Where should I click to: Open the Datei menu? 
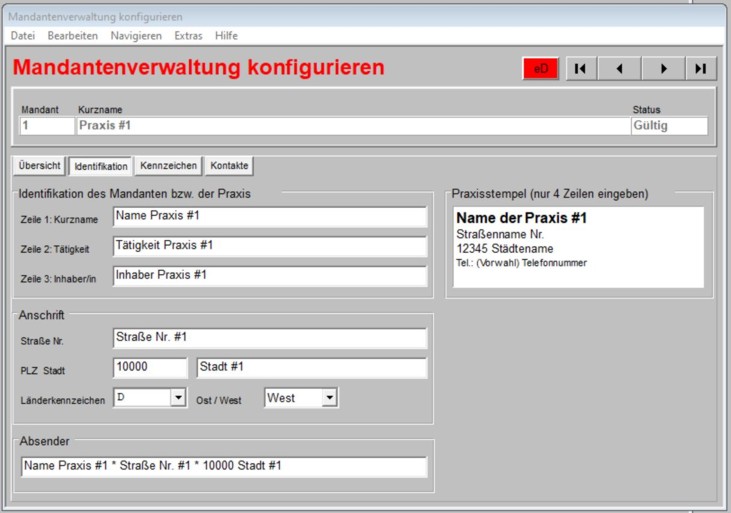coord(22,35)
